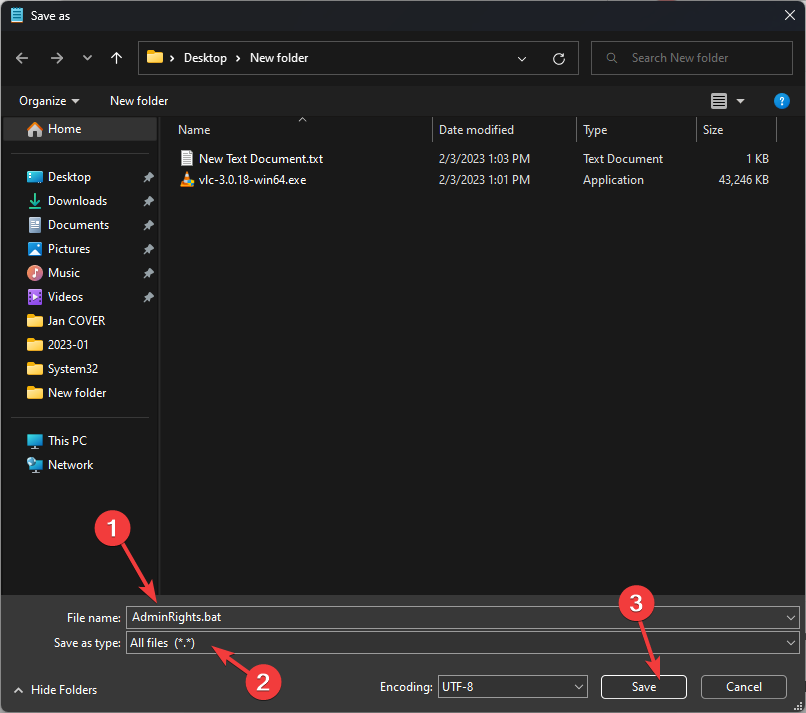806x713 pixels.
Task: Open Help with the question mark
Action: [x=781, y=101]
